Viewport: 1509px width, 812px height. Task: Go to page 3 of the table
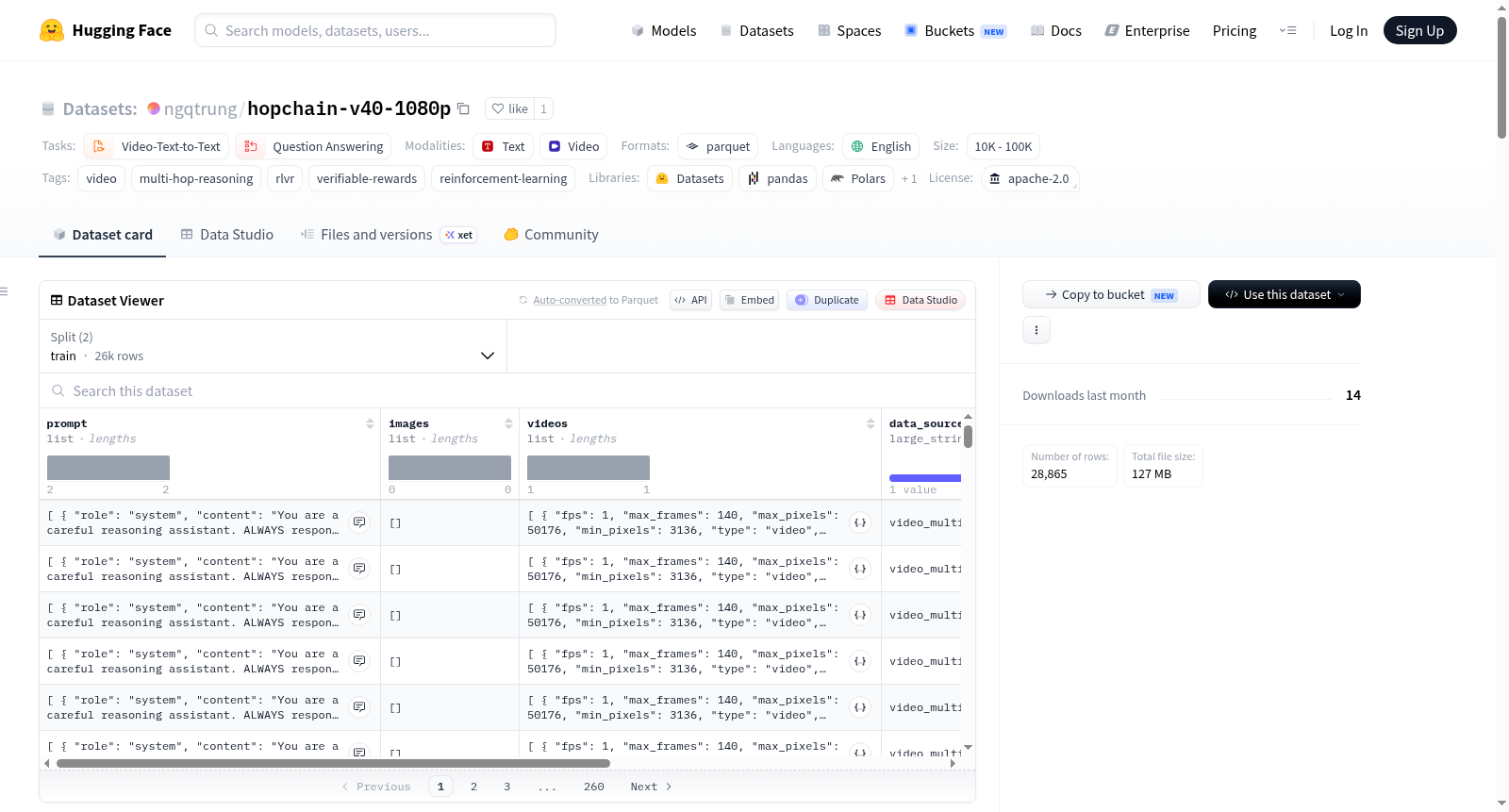click(x=507, y=787)
